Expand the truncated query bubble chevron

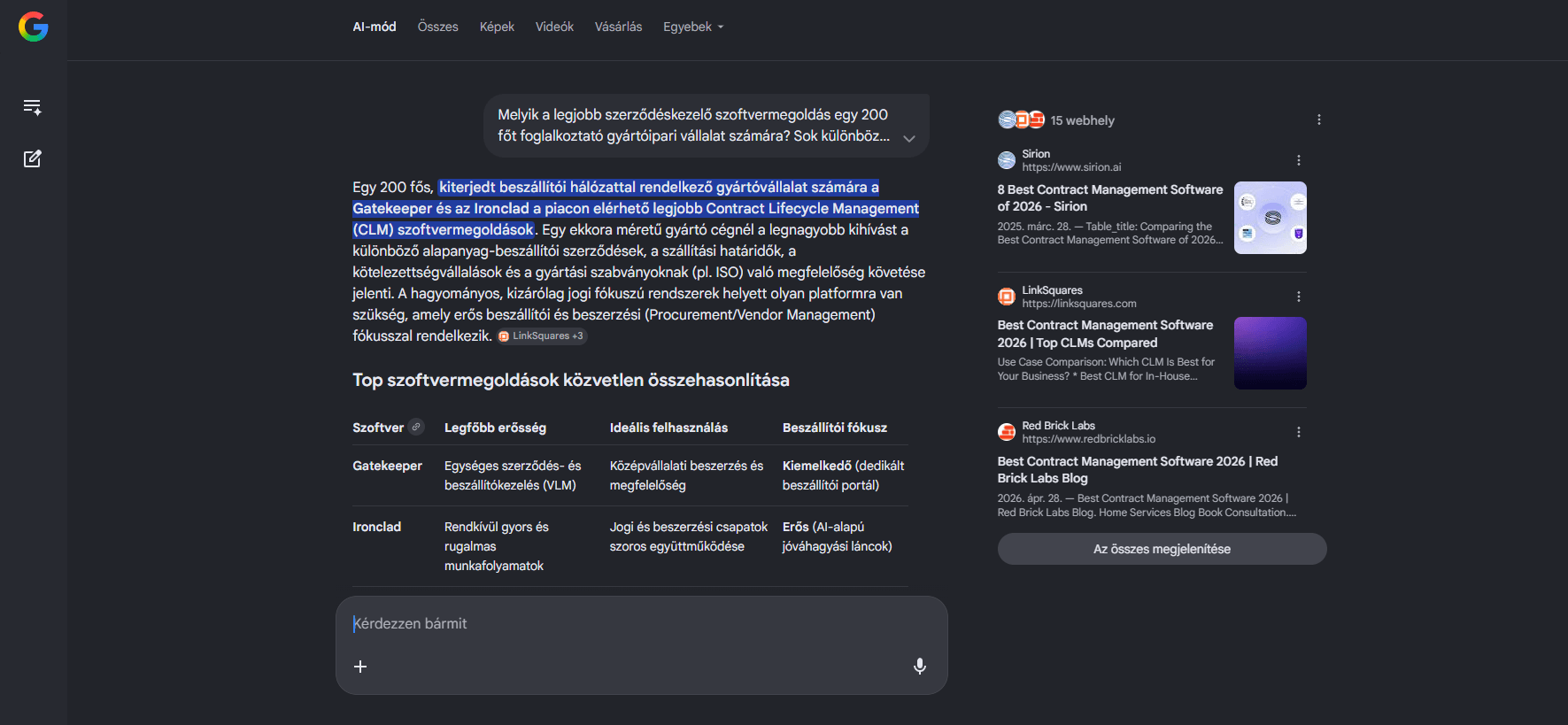click(x=909, y=138)
